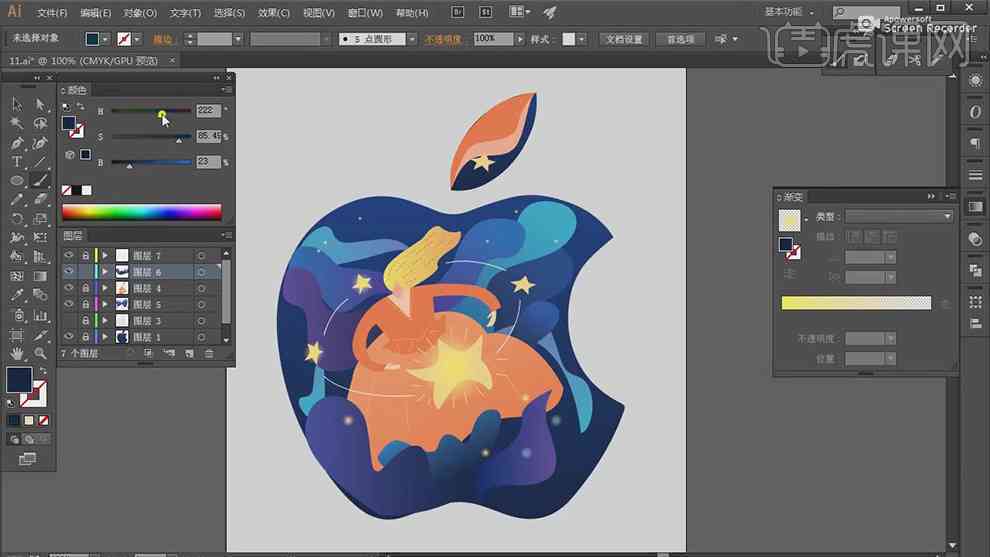
Task: Pick the Eraser tool
Action: 40,200
